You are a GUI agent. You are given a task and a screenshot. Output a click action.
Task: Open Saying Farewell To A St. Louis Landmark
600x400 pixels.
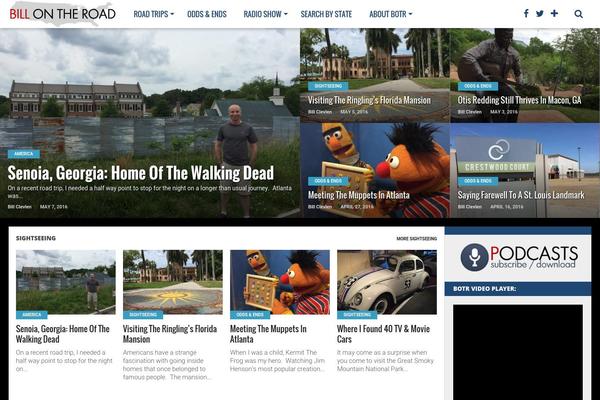[x=521, y=195]
